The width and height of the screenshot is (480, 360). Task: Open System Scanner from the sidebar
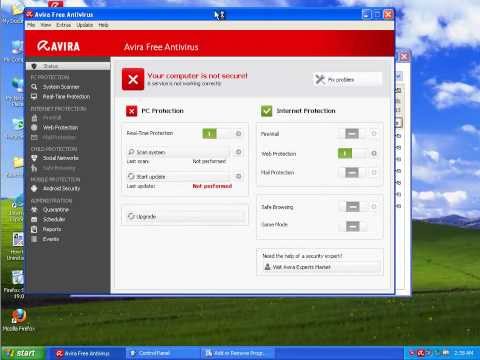[61, 87]
